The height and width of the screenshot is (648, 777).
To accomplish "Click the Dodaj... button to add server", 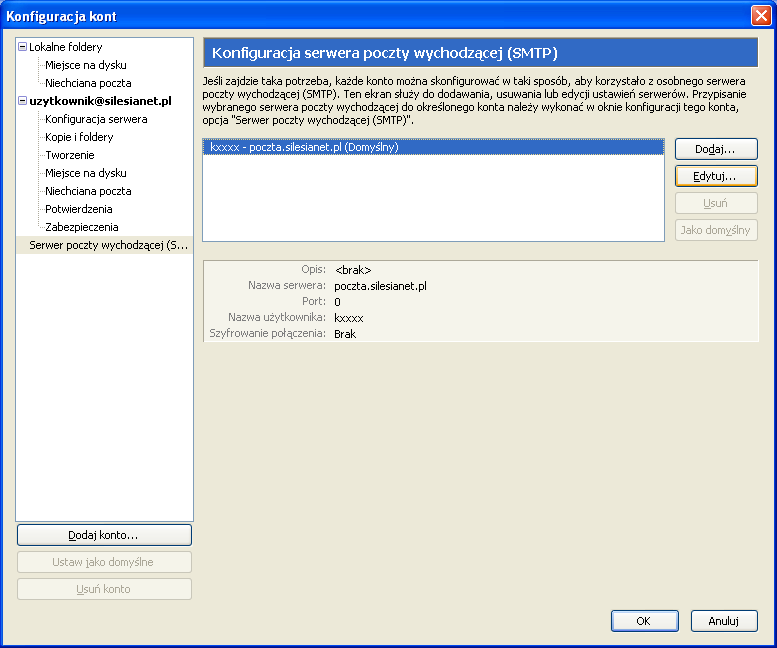I will [716, 149].
